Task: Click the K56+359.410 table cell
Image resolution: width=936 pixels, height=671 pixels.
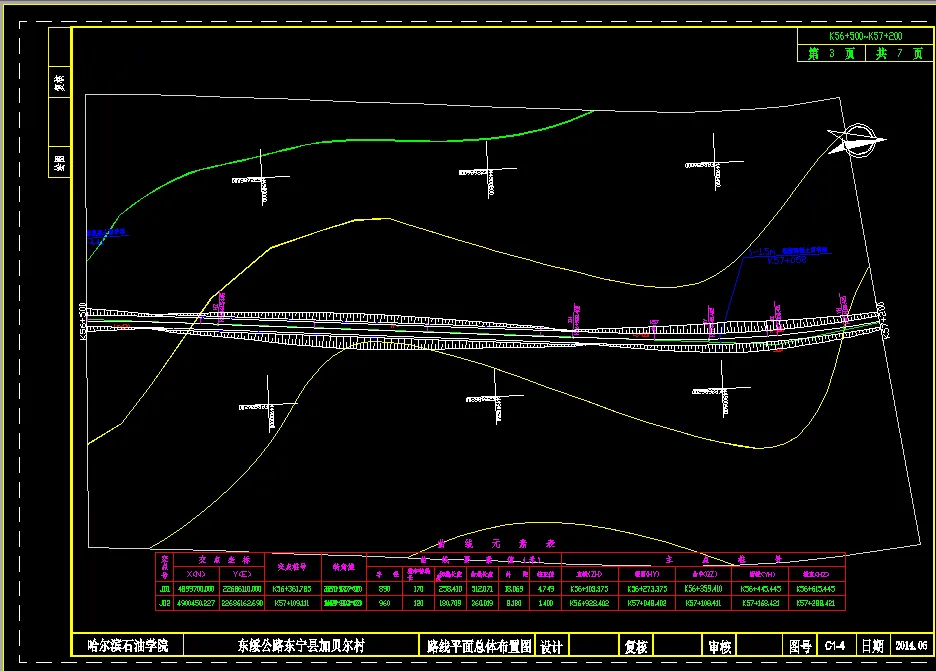Action: [703, 589]
